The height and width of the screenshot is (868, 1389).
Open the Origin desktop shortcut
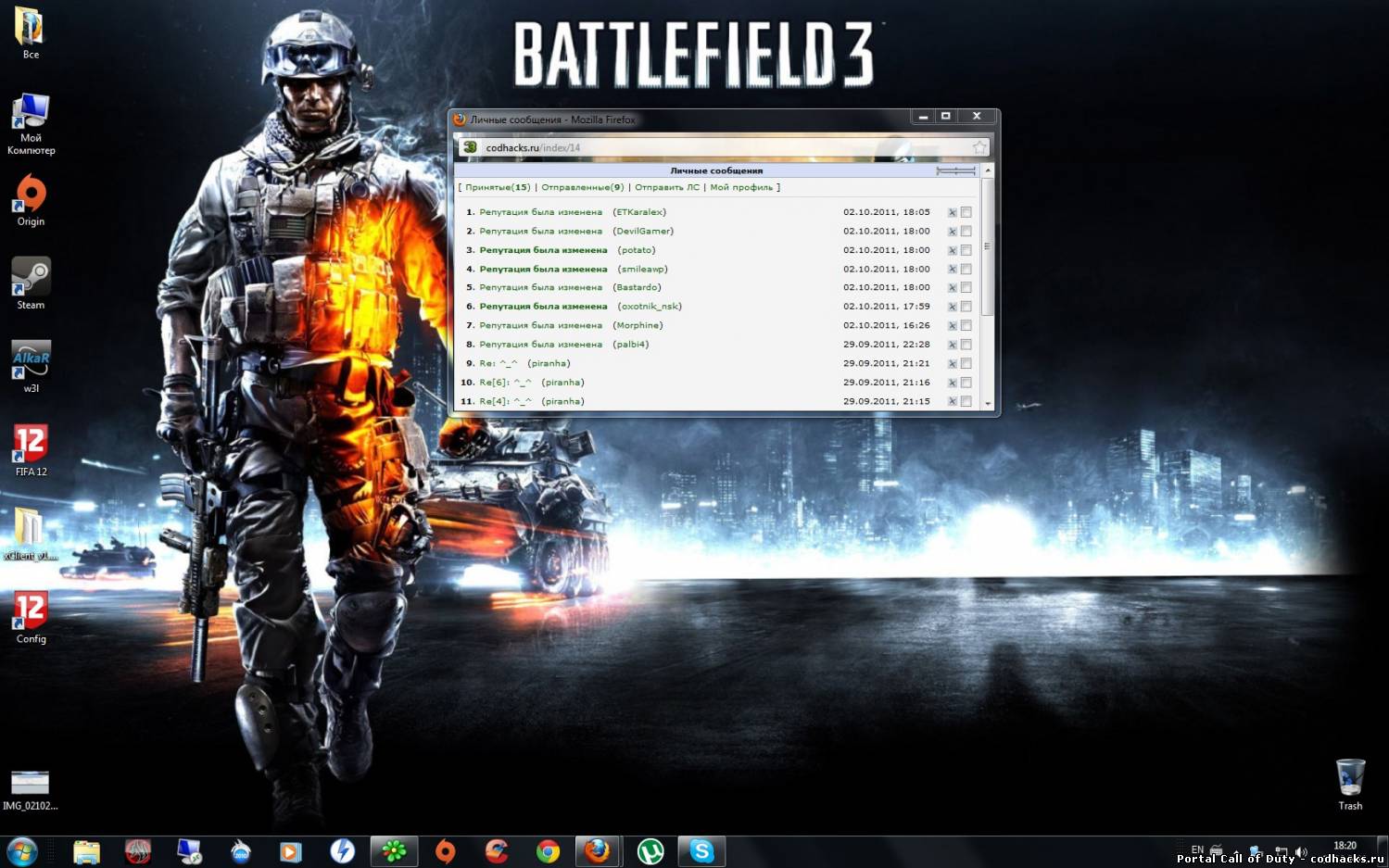click(31, 199)
